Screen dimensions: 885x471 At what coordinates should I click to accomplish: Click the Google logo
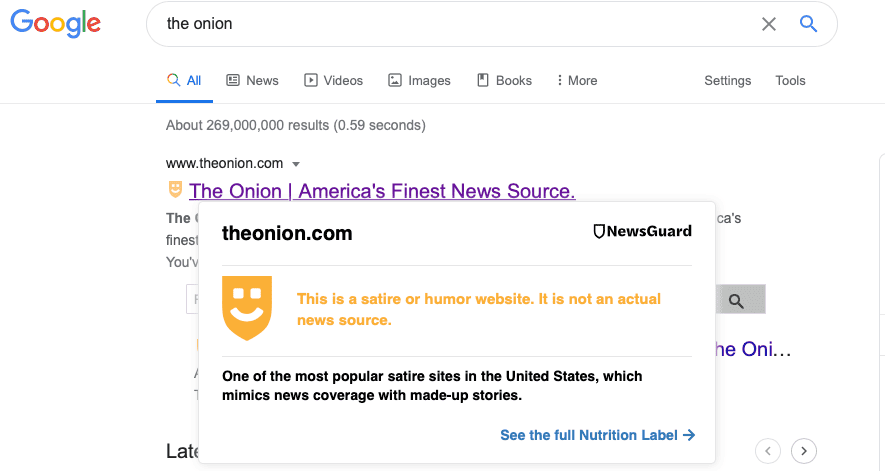click(55, 24)
